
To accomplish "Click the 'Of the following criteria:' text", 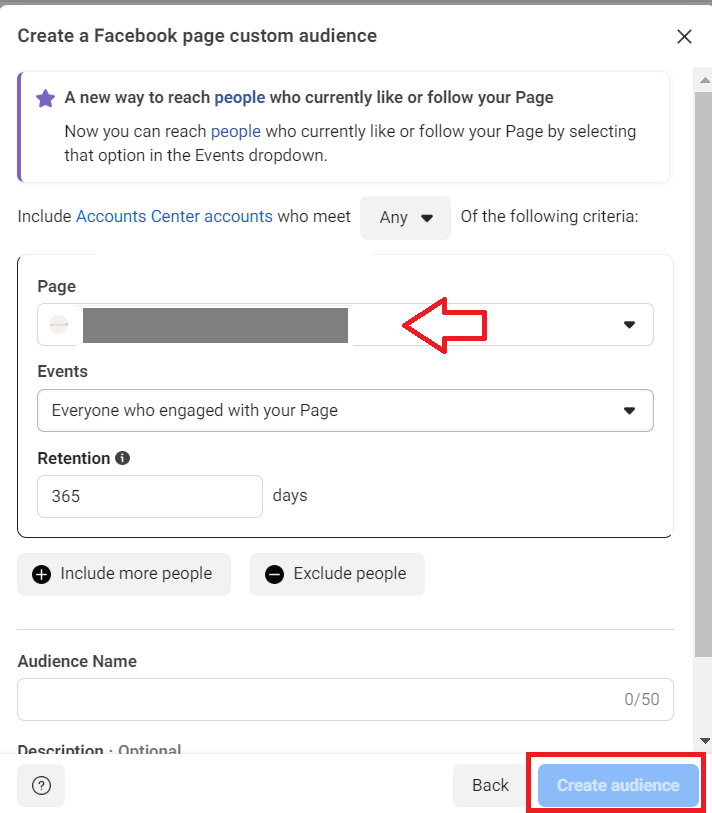I will pos(549,216).
